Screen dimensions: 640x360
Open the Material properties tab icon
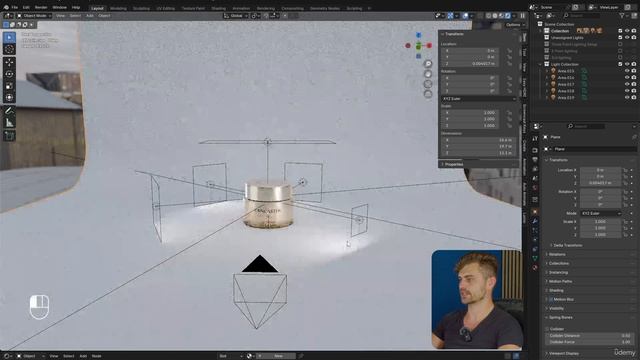pyautogui.click(x=535, y=267)
